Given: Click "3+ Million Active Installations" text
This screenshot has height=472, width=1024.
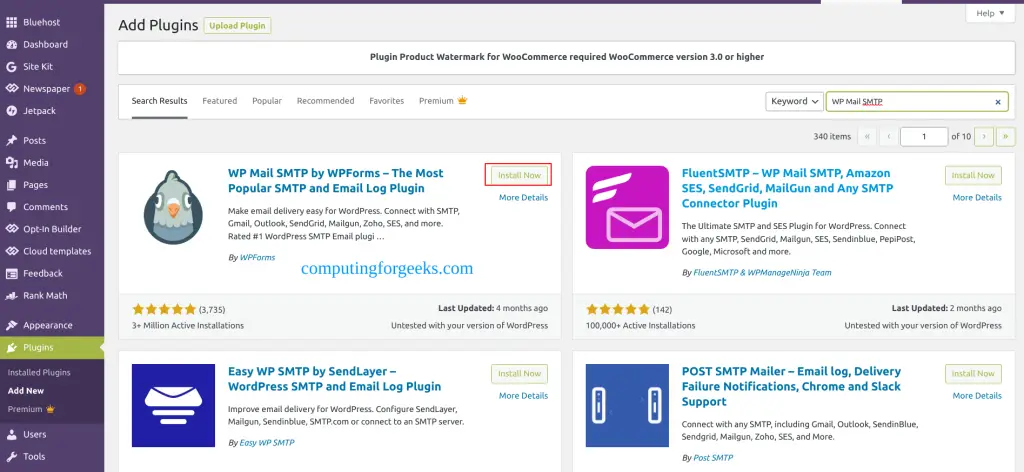Looking at the screenshot, I should pyautogui.click(x=187, y=325).
